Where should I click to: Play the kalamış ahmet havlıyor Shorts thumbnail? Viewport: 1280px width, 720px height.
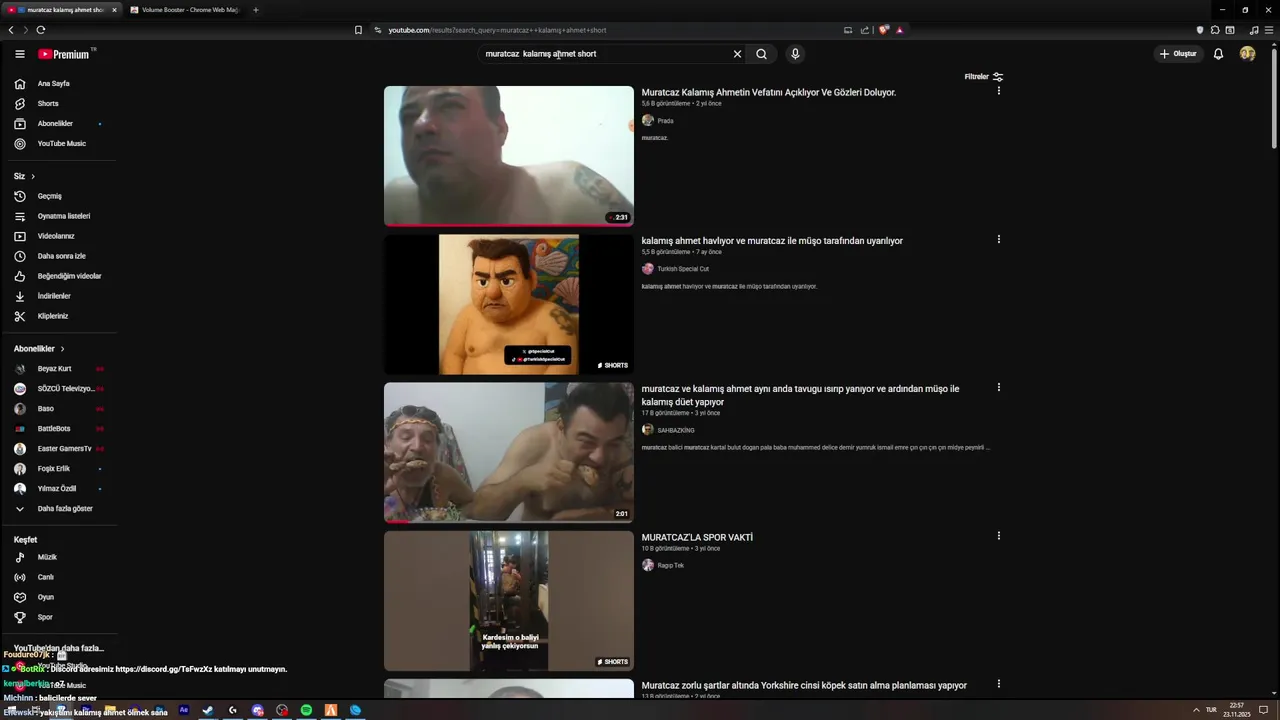(509, 304)
